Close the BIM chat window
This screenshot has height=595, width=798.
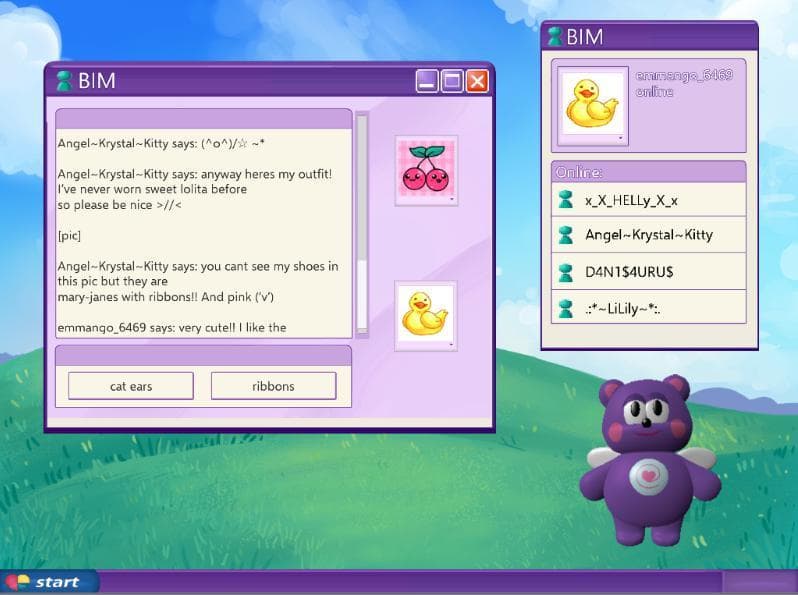pyautogui.click(x=477, y=81)
